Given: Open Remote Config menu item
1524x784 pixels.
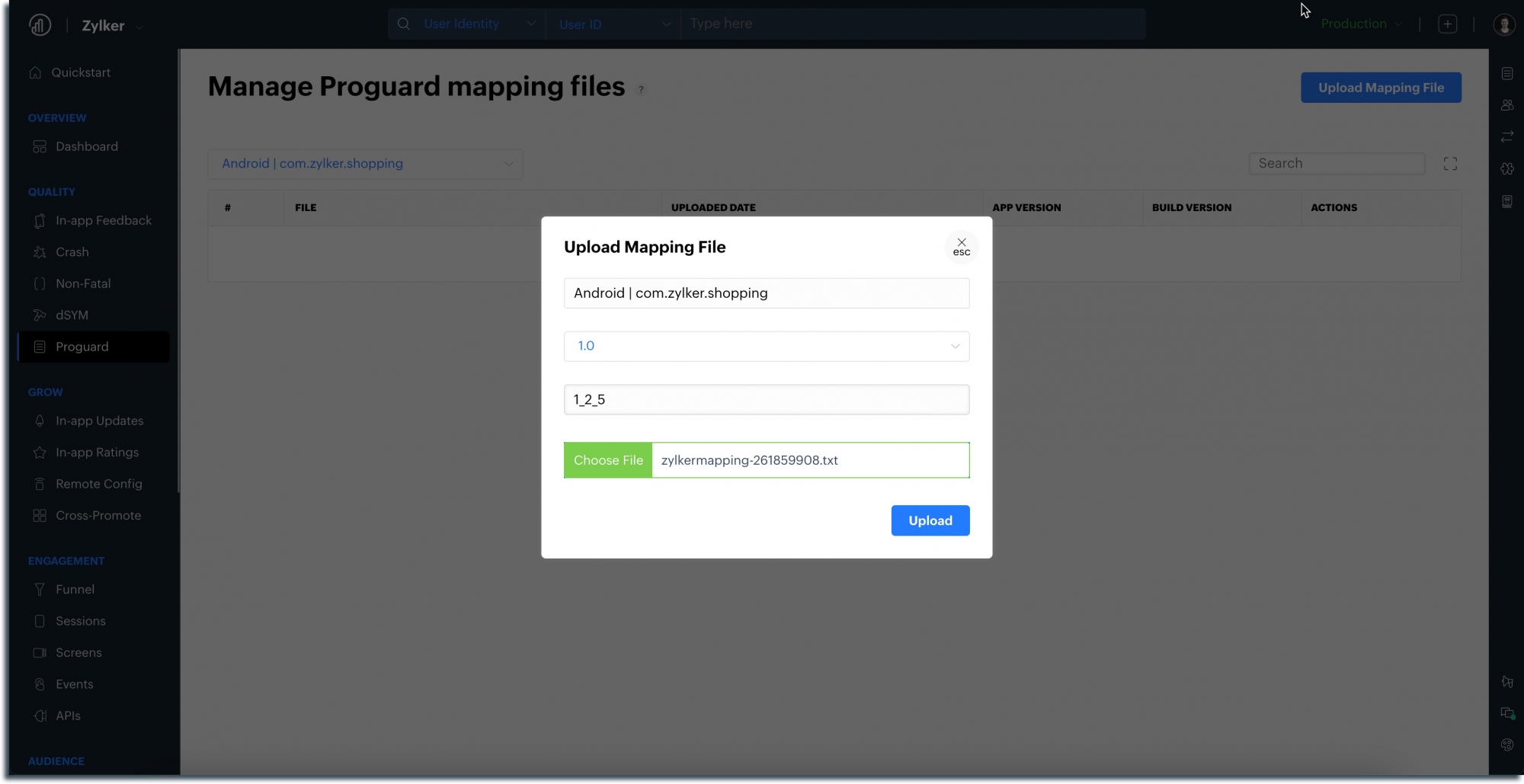Looking at the screenshot, I should coord(99,484).
